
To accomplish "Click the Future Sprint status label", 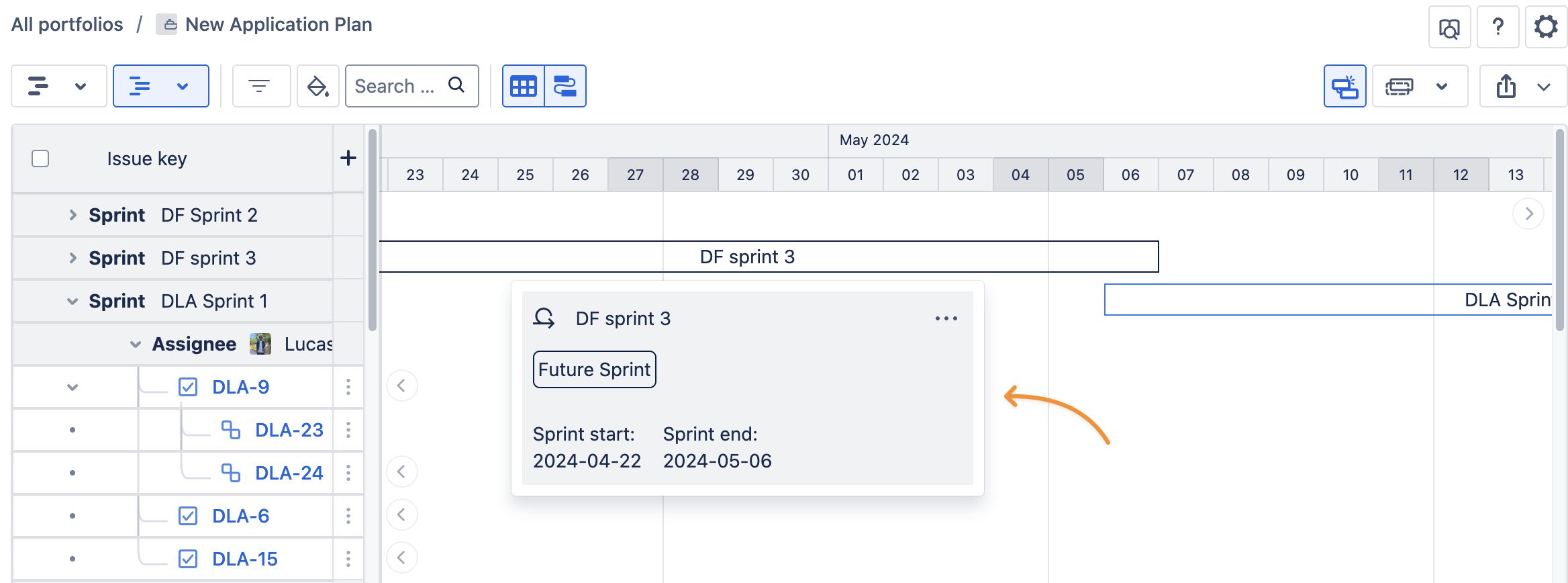I will [594, 369].
